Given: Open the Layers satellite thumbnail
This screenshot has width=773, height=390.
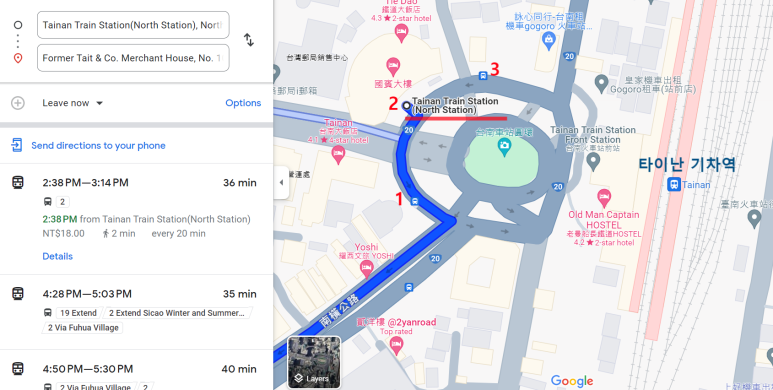Looking at the screenshot, I should tap(314, 362).
